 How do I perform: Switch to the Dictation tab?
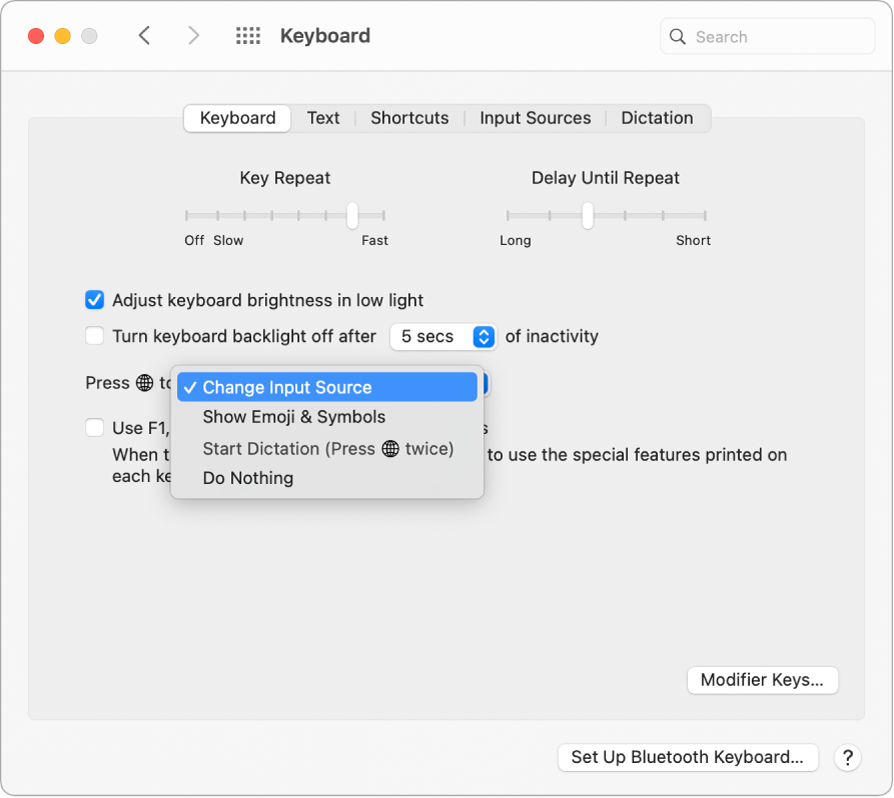(657, 118)
